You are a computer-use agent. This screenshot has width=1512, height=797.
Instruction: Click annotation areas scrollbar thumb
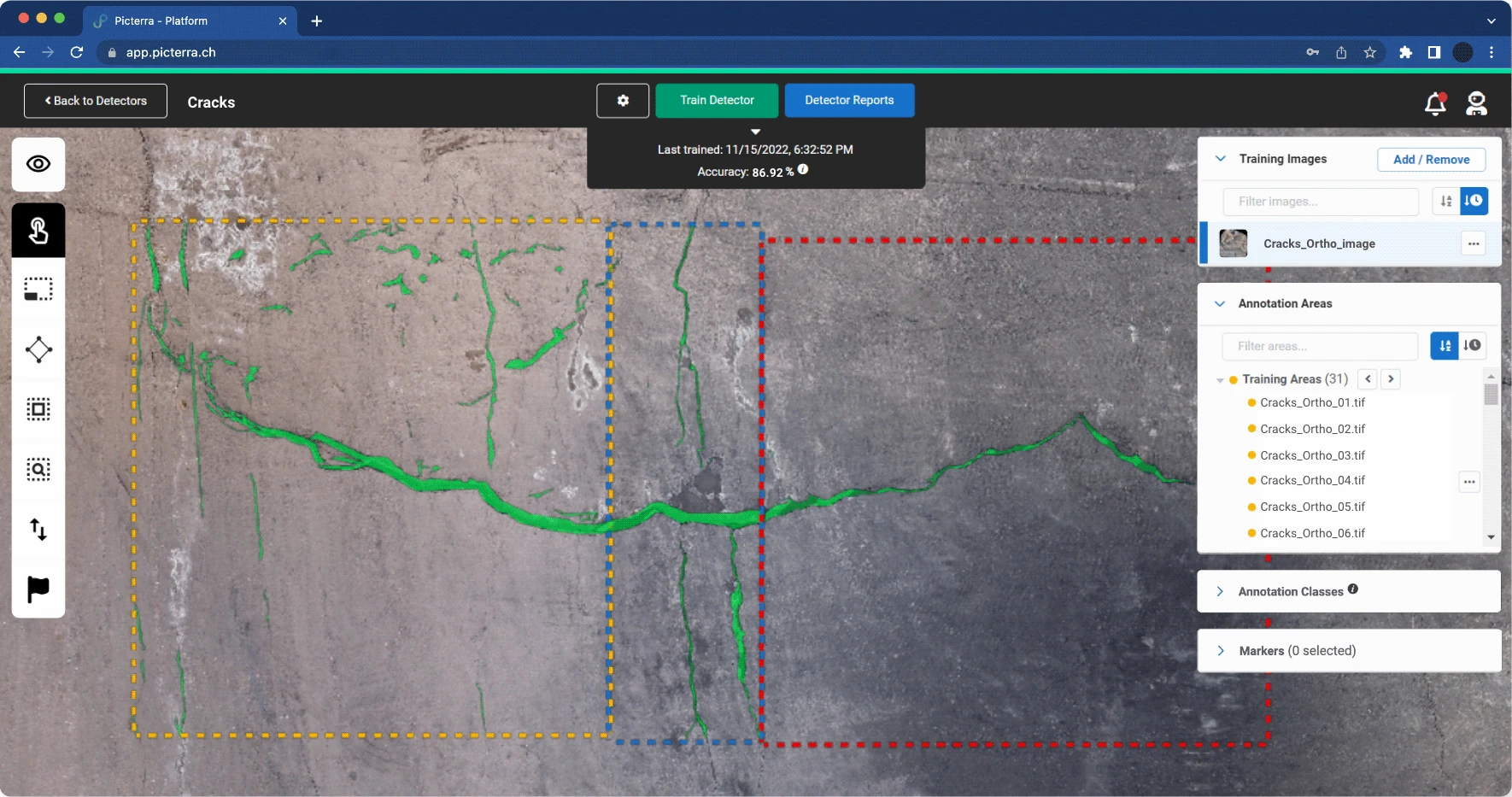point(1491,394)
